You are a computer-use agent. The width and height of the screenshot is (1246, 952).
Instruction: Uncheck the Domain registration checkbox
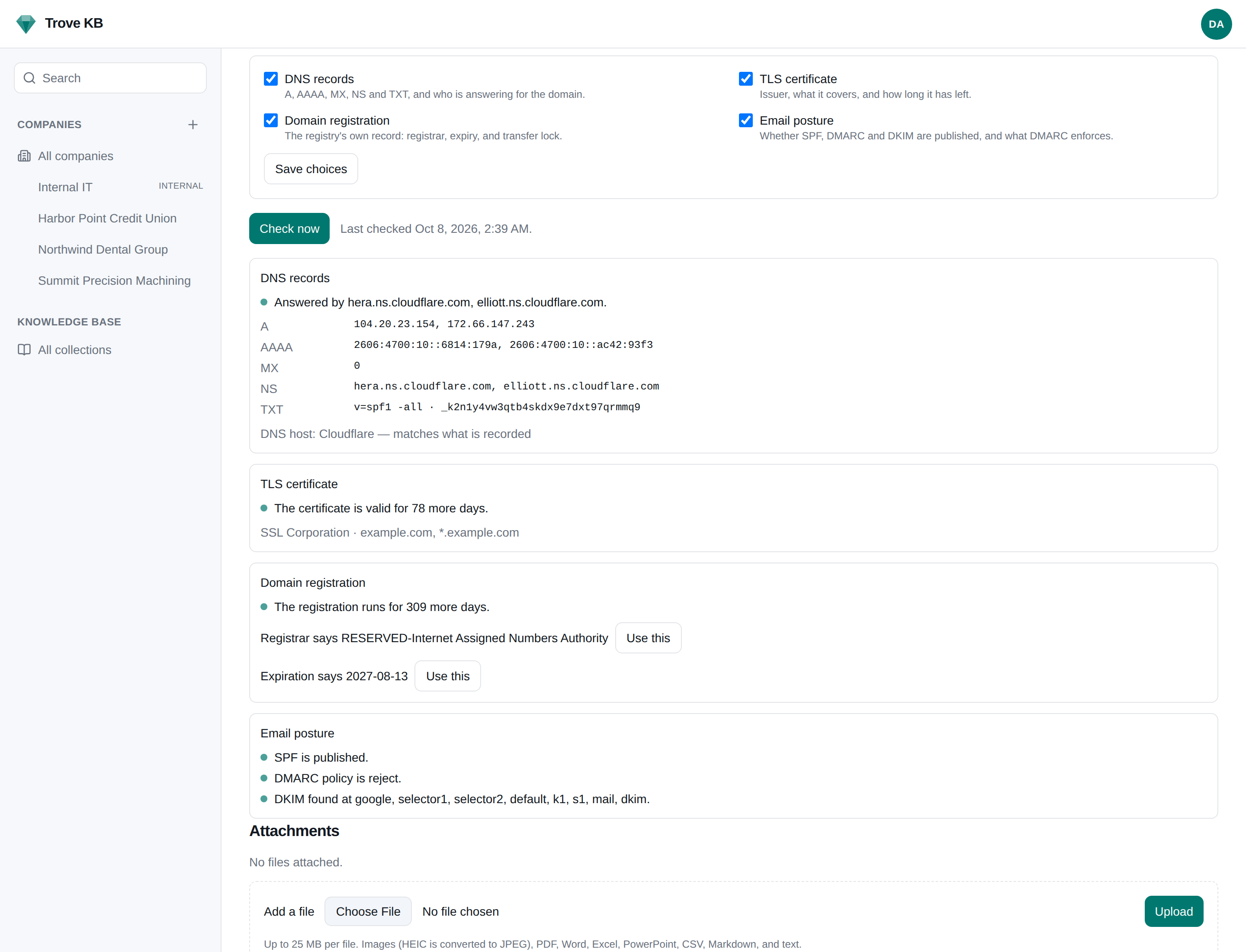click(271, 120)
